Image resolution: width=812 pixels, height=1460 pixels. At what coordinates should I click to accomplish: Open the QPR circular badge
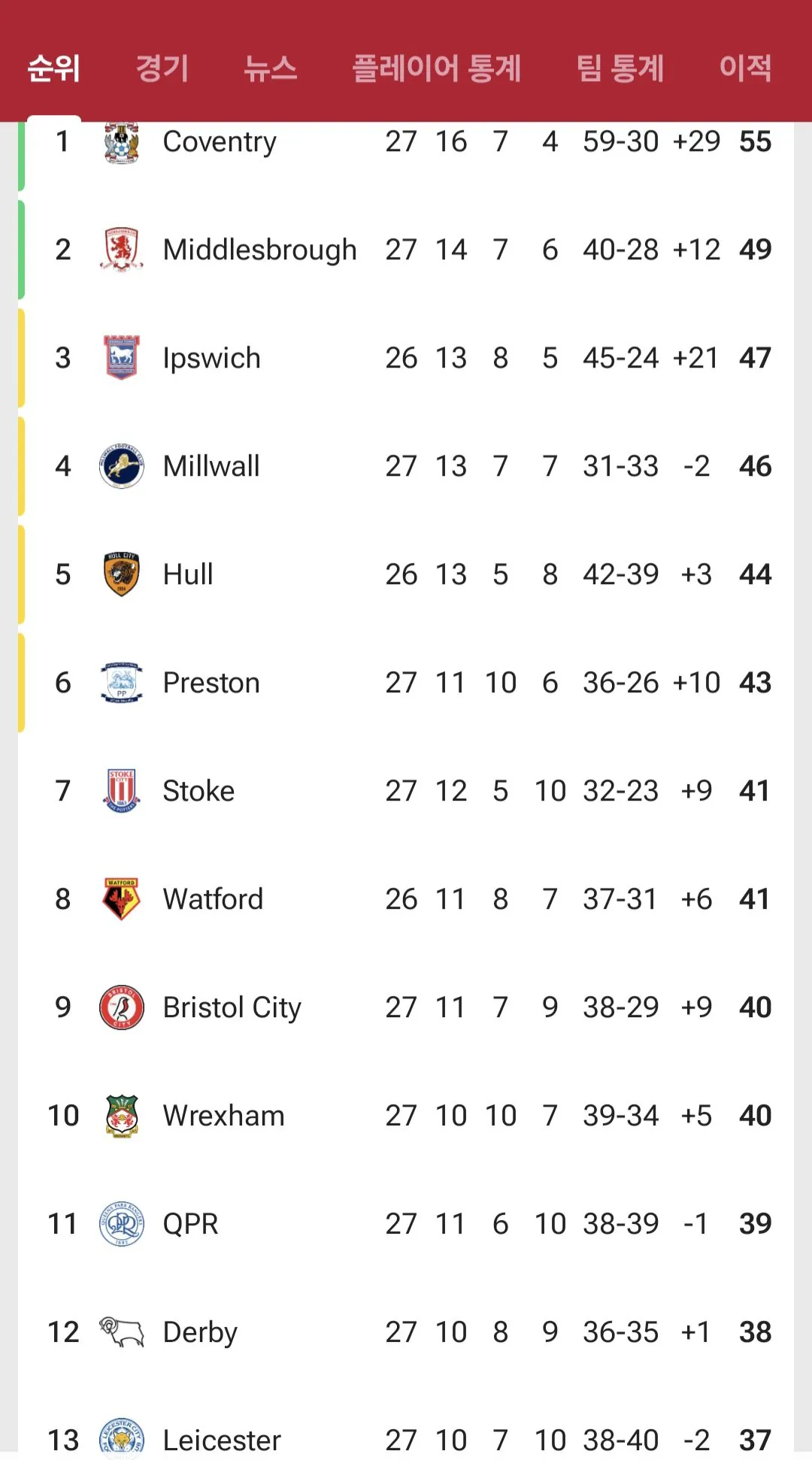(121, 1224)
